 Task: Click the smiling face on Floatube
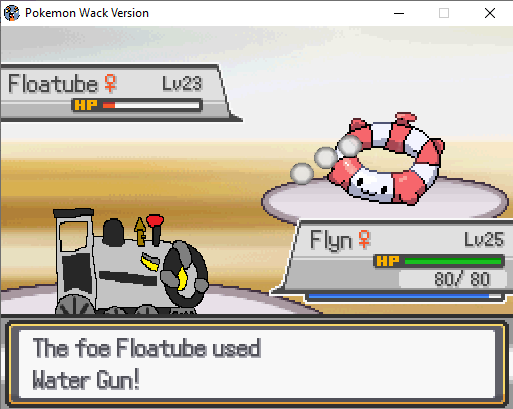pyautogui.click(x=371, y=187)
